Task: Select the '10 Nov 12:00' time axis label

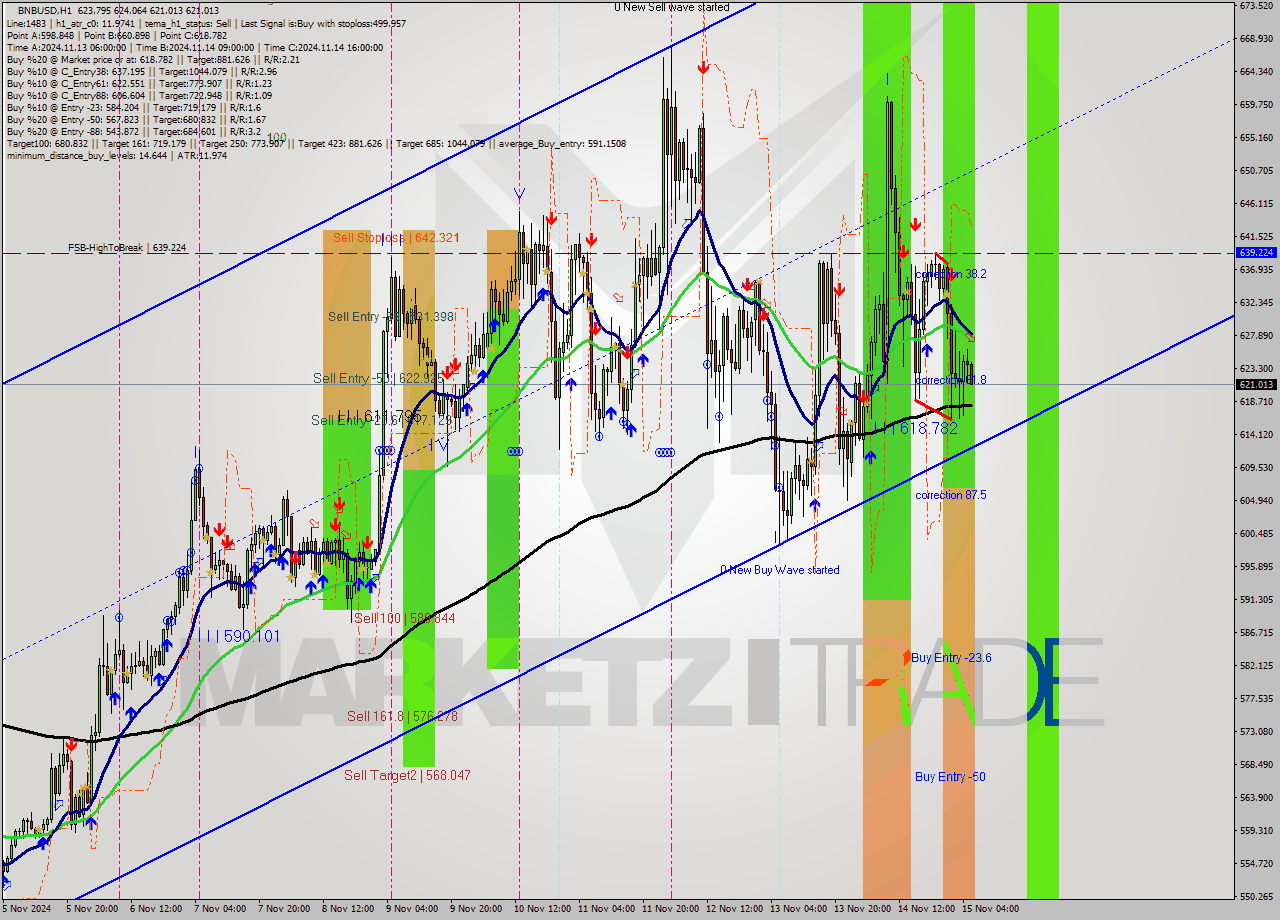Action: point(545,909)
